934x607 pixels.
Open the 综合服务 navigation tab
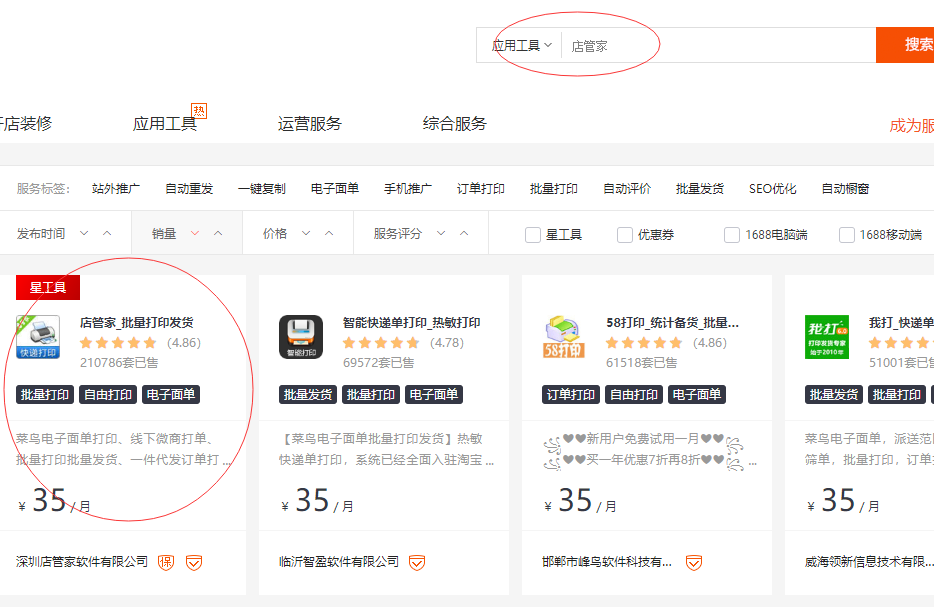pyautogui.click(x=455, y=124)
